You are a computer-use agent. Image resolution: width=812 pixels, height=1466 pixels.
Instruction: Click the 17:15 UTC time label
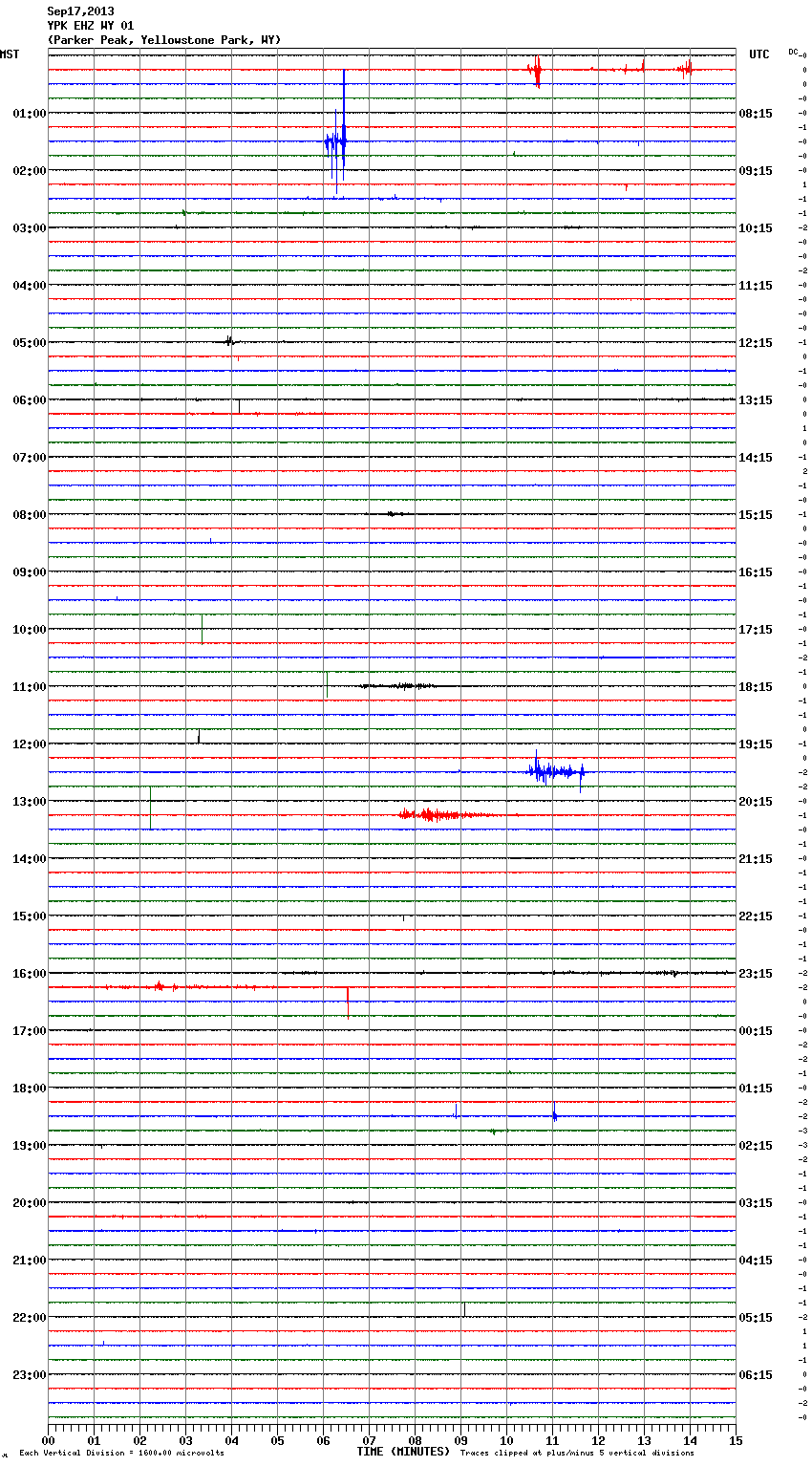[x=756, y=630]
